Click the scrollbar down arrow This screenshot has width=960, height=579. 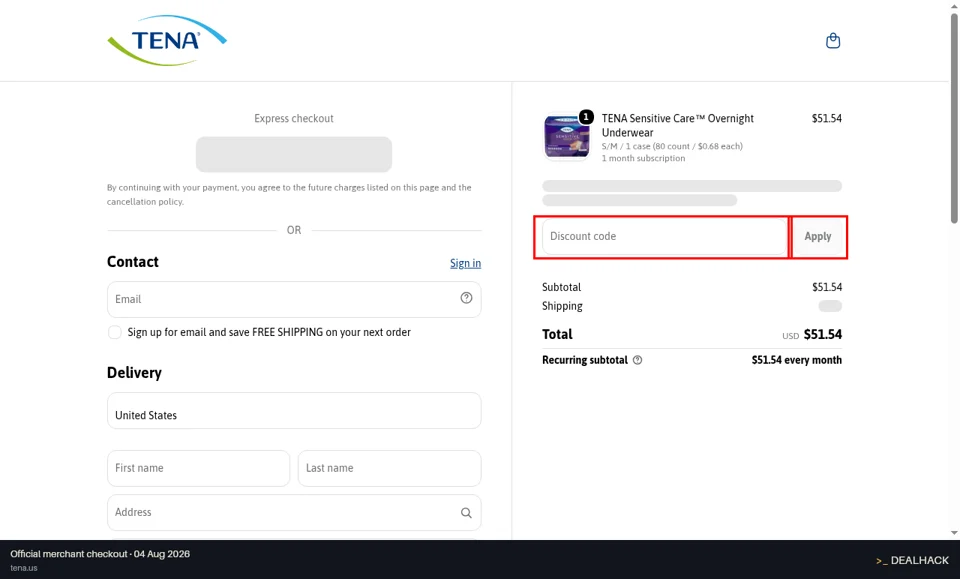[x=954, y=533]
